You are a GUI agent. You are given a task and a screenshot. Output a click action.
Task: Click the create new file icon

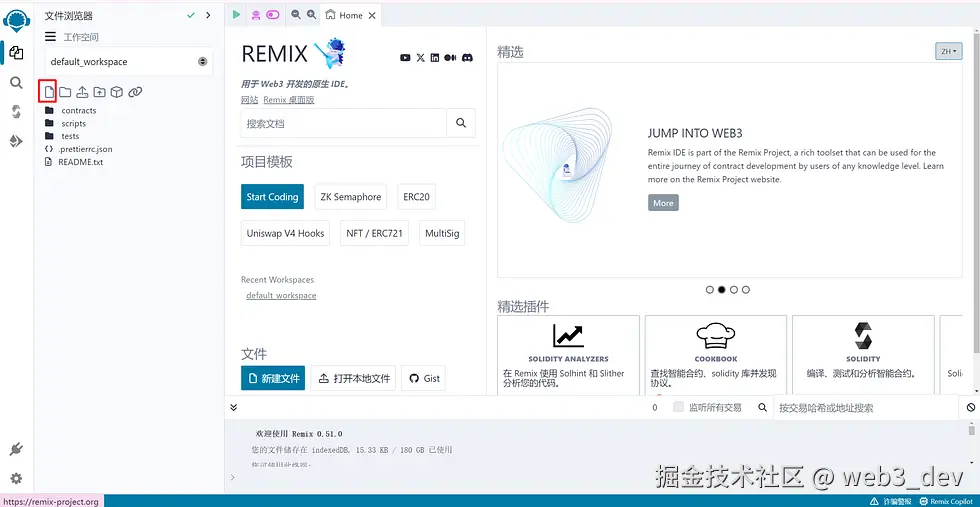point(48,92)
